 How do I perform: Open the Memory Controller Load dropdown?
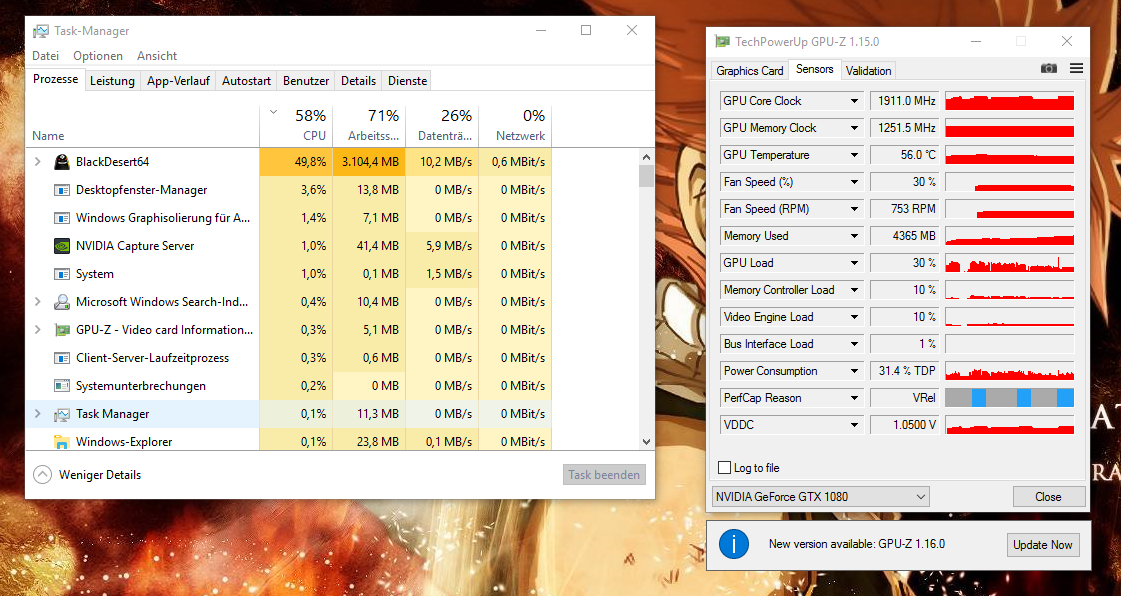coord(854,290)
